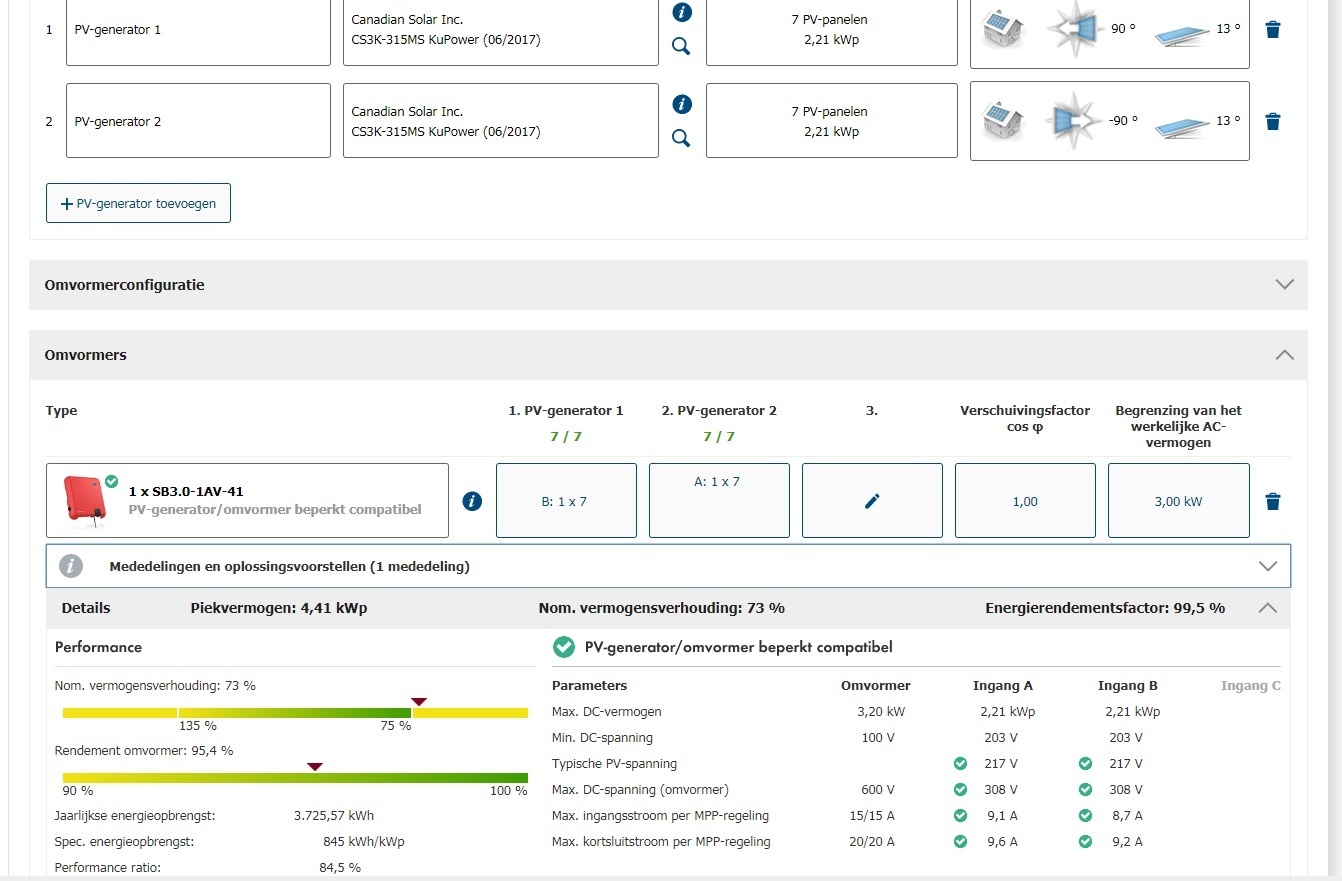This screenshot has width=1342, height=881.
Task: Collapse the Details panel chevron
Action: tap(1268, 608)
